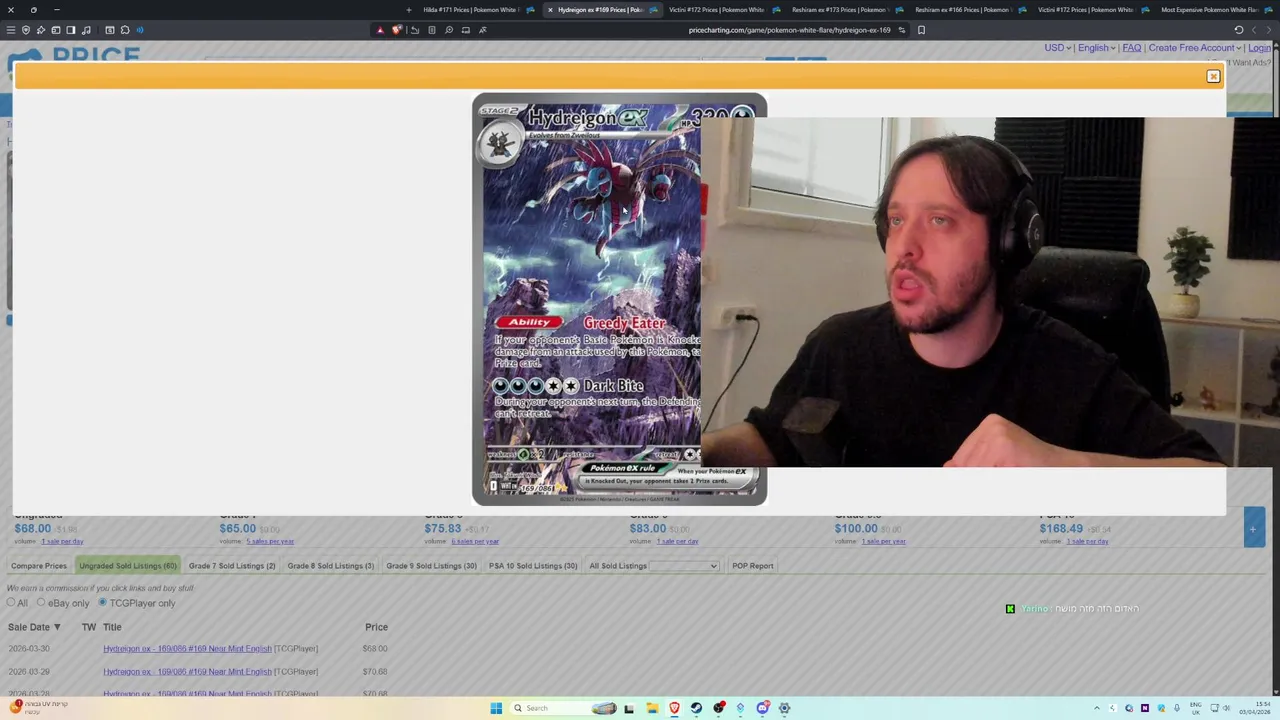Open the taskbar clock and date

click(1253, 708)
